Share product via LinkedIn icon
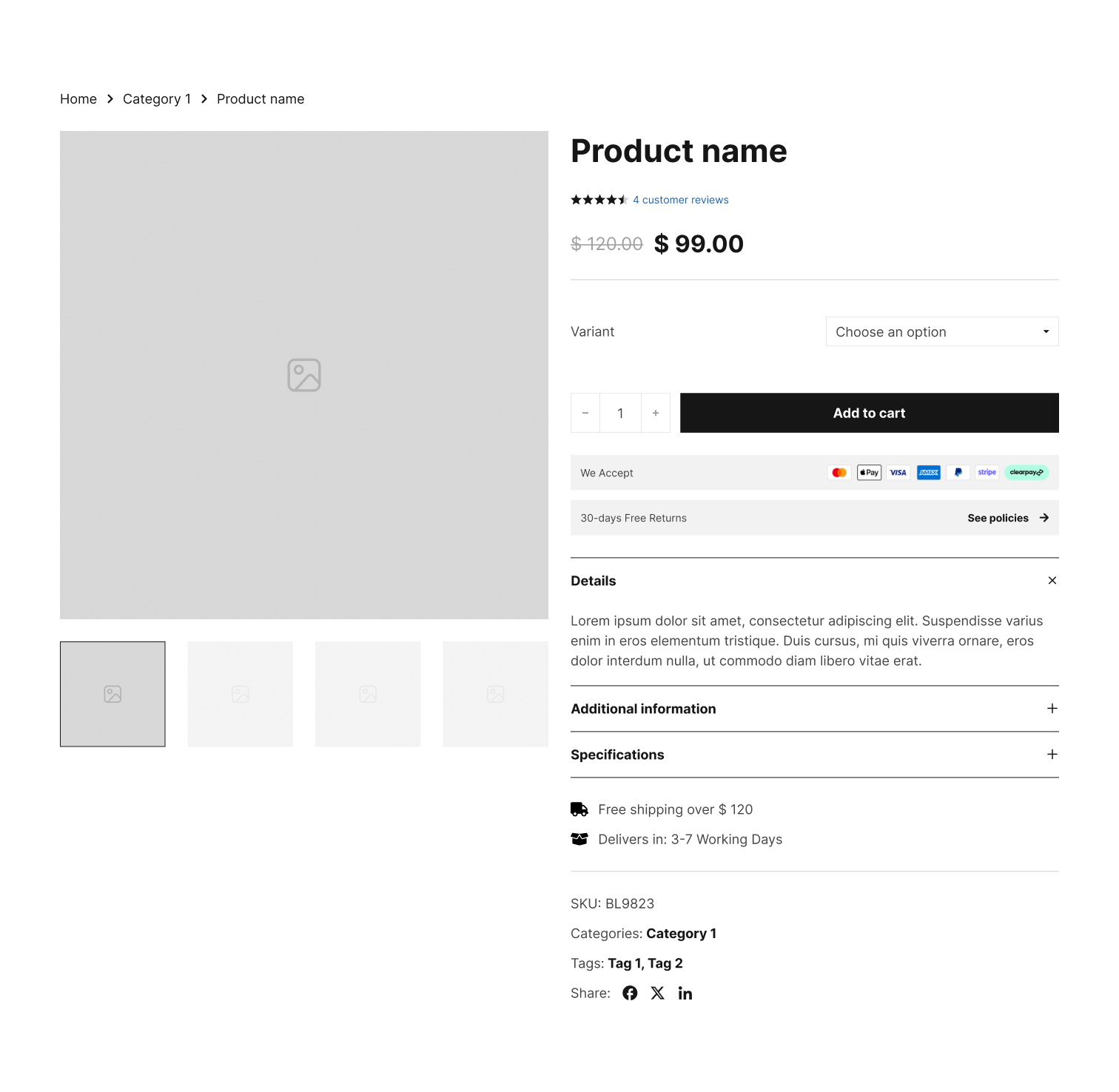This screenshot has height=1092, width=1119. point(685,993)
